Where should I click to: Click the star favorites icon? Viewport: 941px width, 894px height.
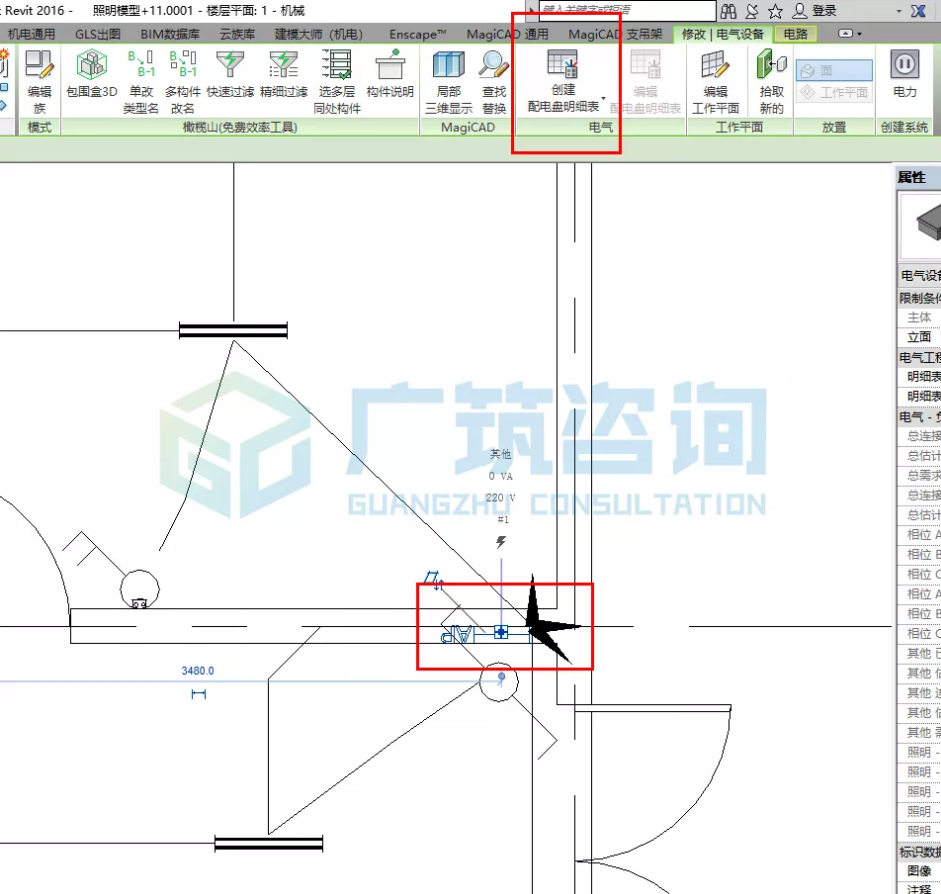[775, 11]
